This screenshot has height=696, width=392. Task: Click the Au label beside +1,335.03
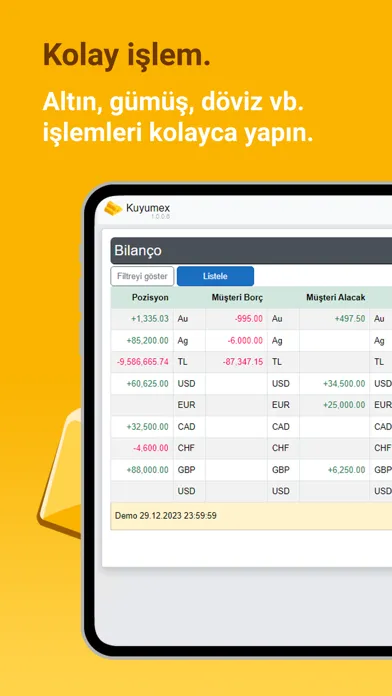coord(182,319)
